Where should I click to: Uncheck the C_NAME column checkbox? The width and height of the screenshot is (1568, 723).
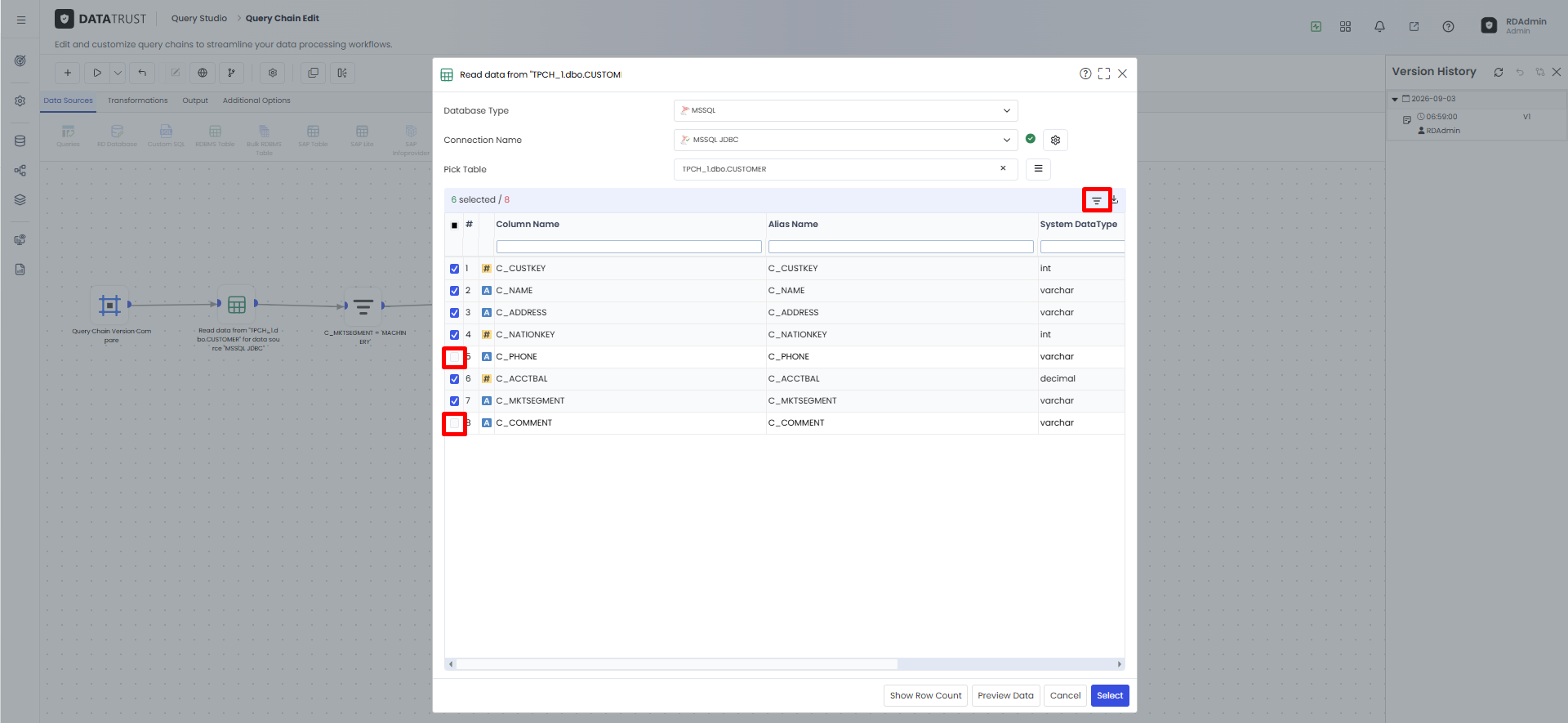coord(454,291)
